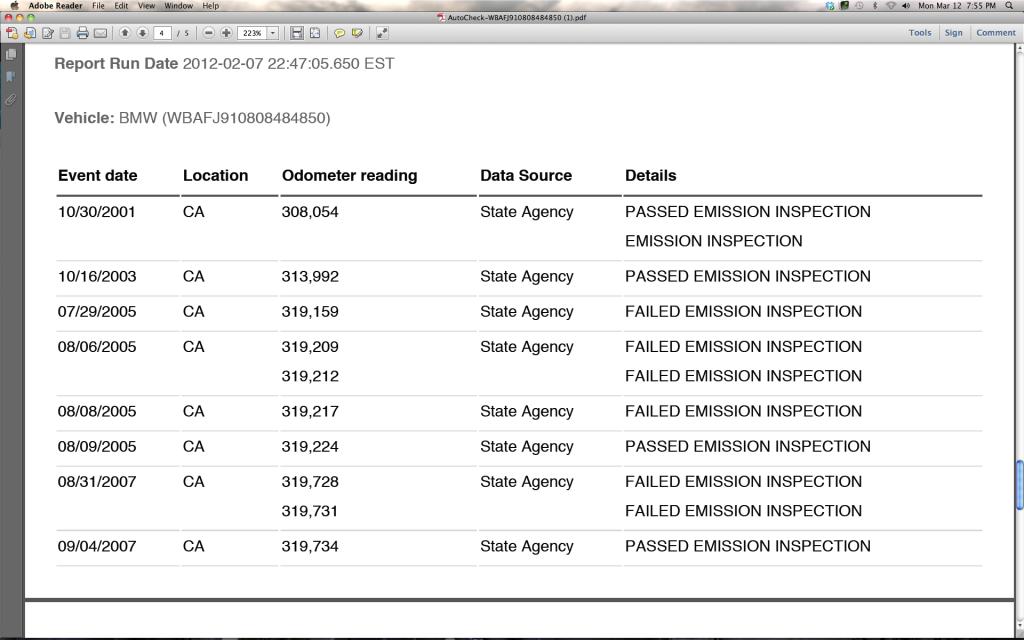
Task: Open the Sign pane
Action: pos(953,33)
